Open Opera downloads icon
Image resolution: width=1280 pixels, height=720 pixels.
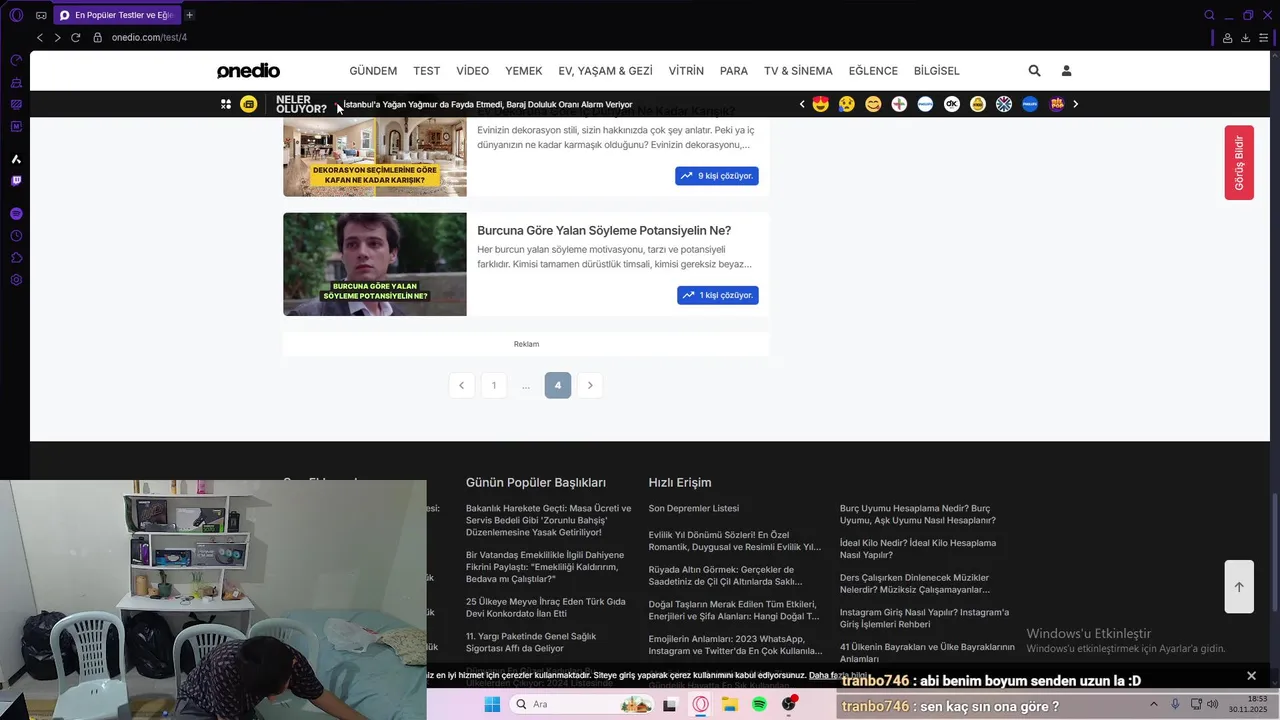pos(1245,38)
